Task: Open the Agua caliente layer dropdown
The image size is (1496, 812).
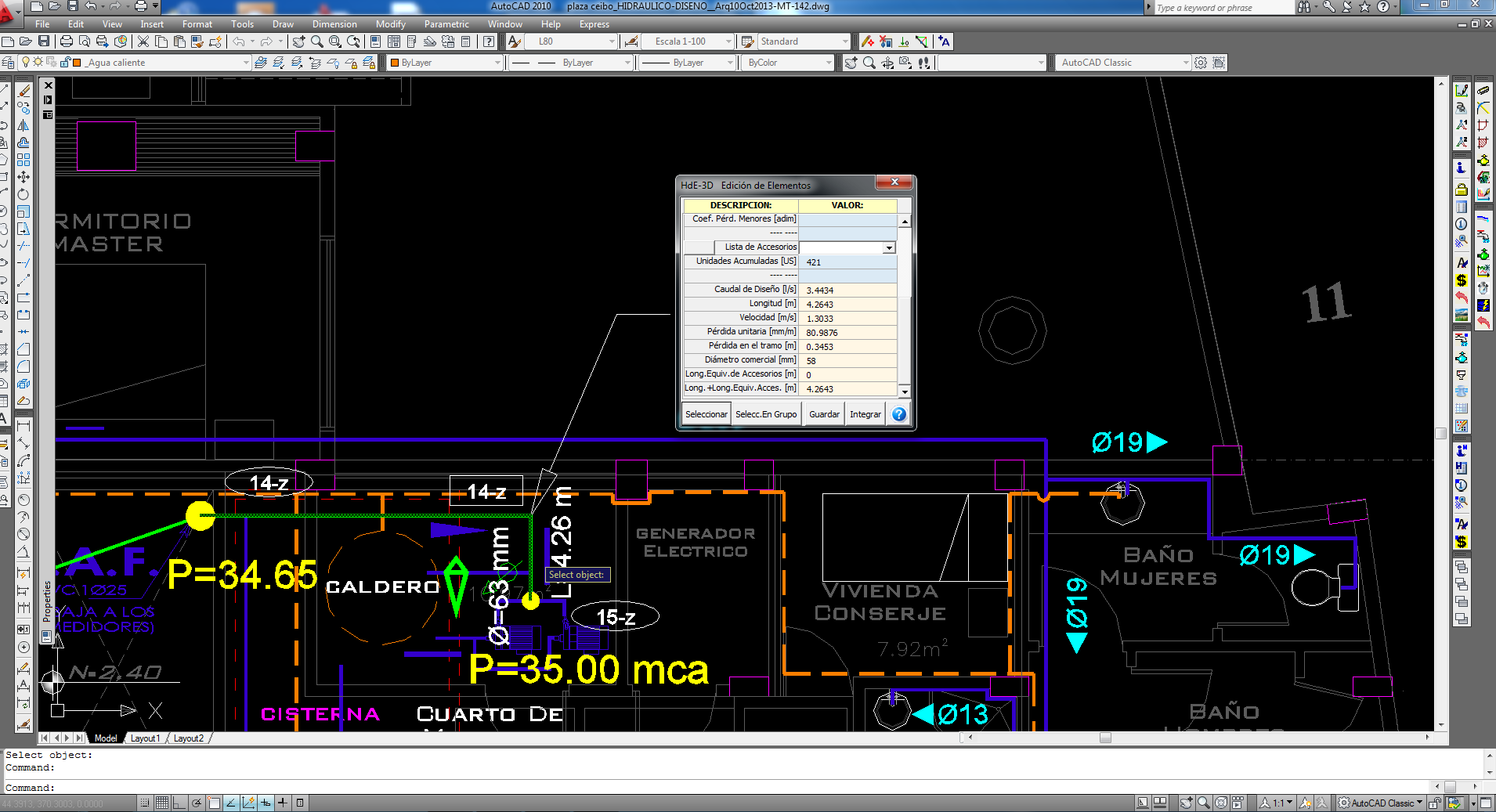Action: pos(245,63)
